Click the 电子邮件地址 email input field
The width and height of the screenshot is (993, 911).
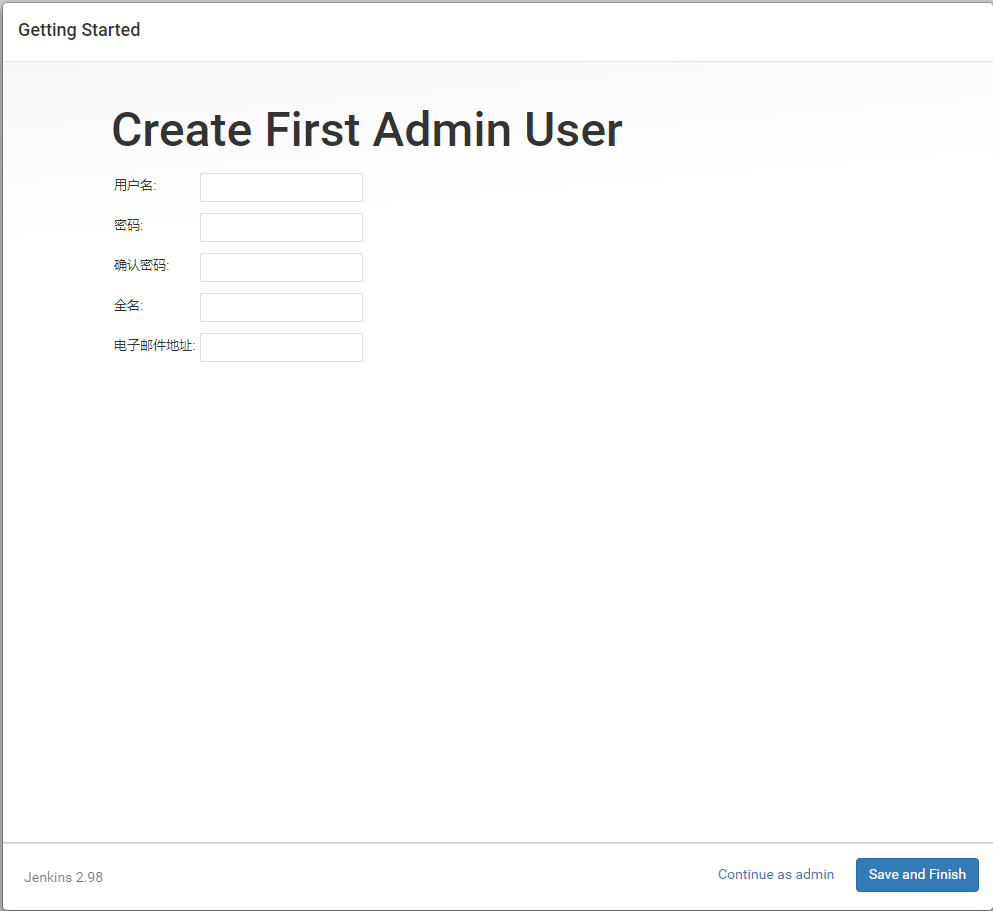click(281, 347)
